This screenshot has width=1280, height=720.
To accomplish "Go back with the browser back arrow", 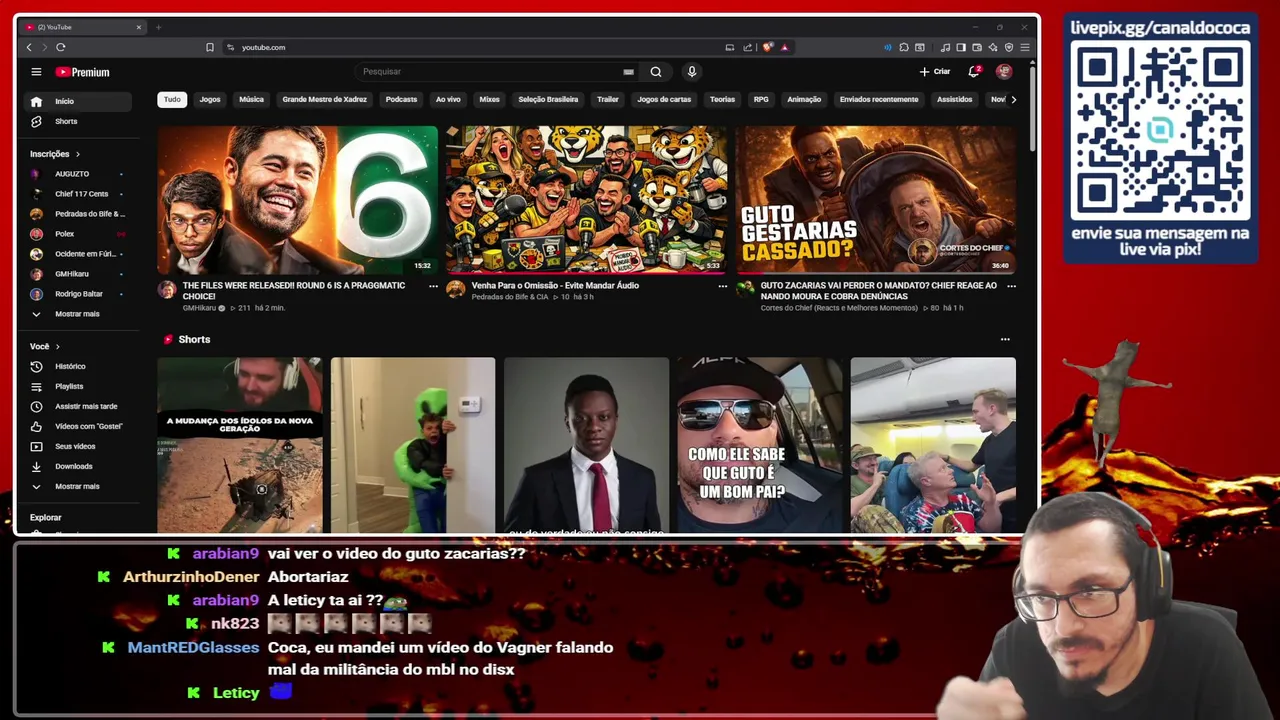I will (x=29, y=47).
